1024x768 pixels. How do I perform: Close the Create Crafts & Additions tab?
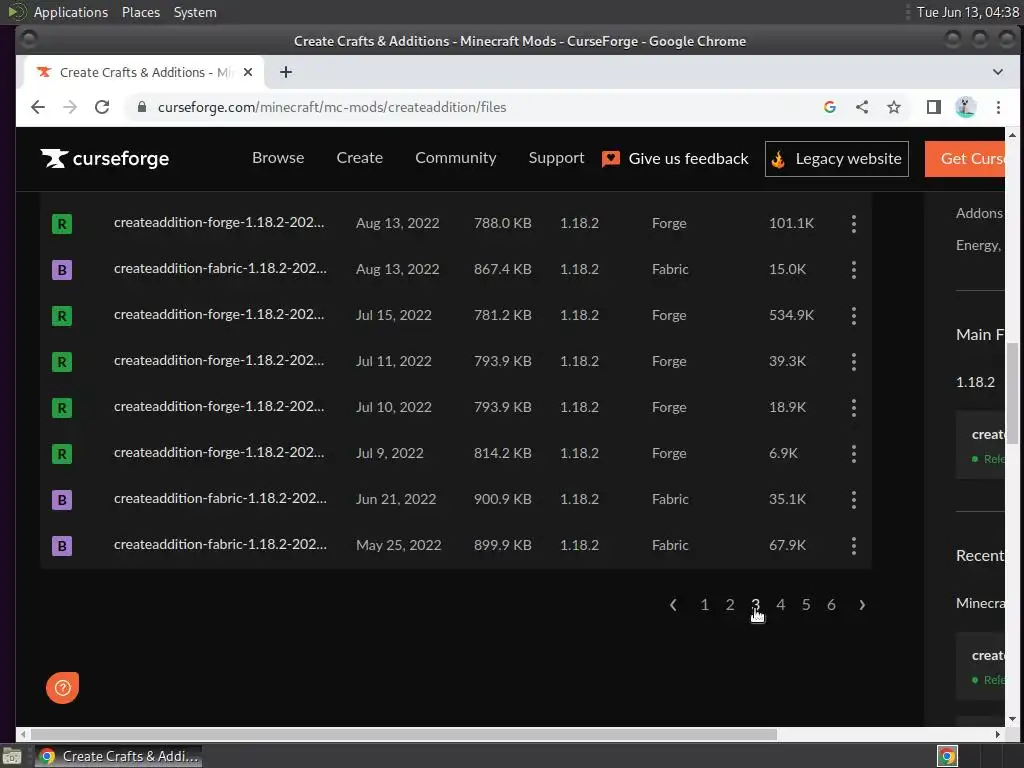coord(248,72)
